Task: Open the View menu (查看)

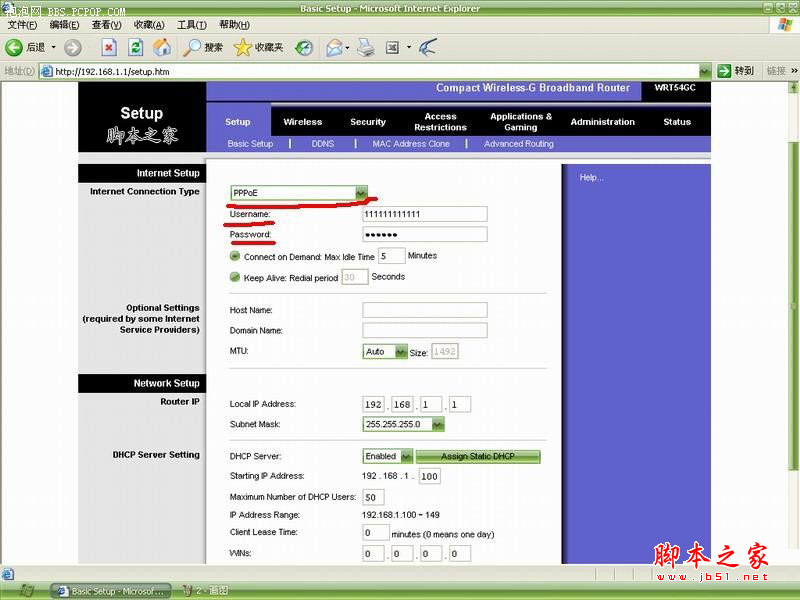Action: pyautogui.click(x=107, y=25)
